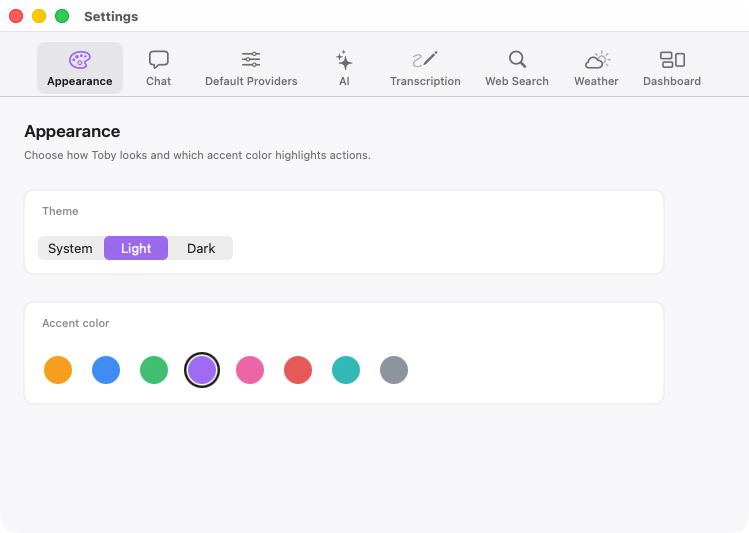Select the Dark theme option

click(x=201, y=248)
